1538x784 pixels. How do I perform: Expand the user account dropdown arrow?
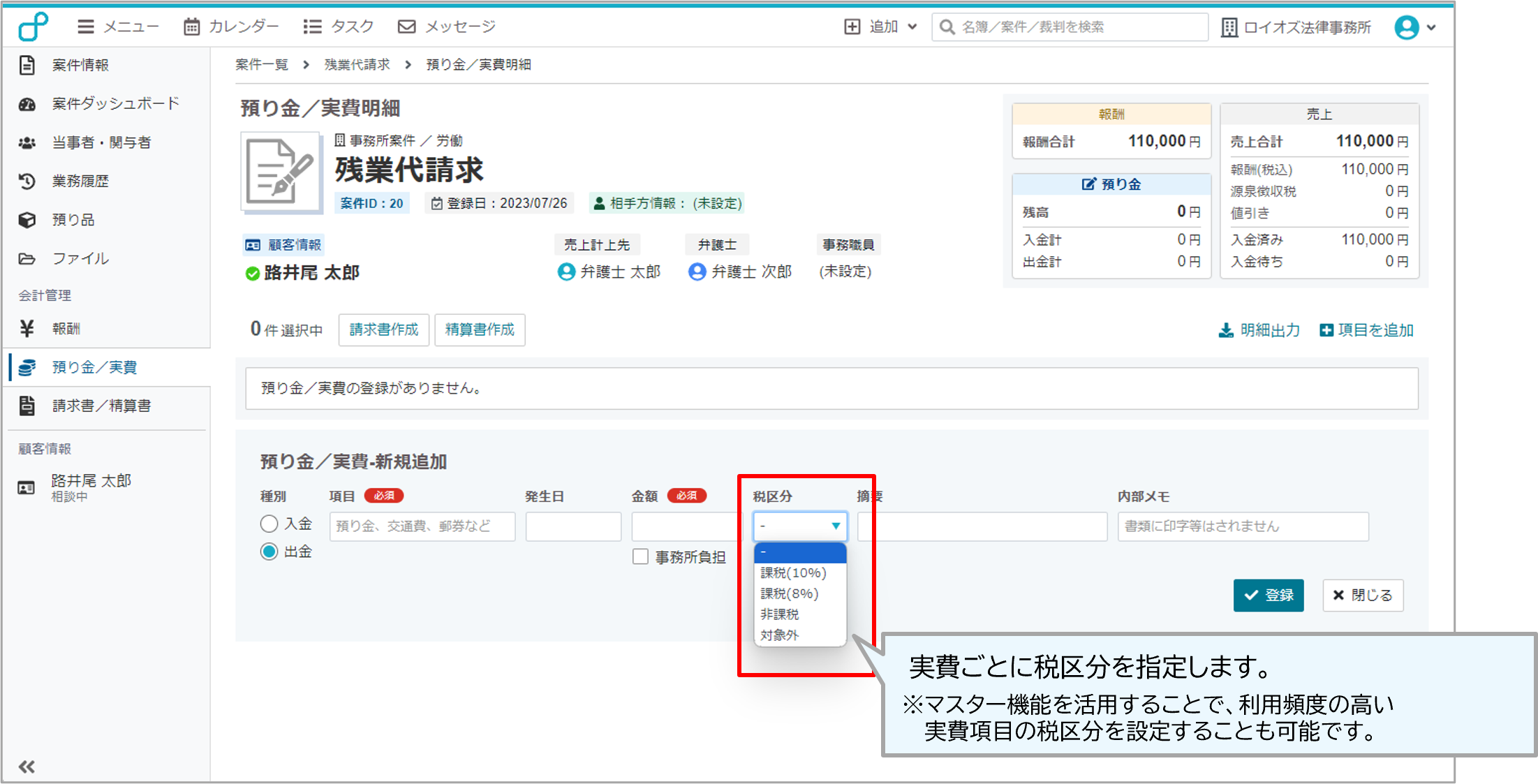tap(1430, 27)
